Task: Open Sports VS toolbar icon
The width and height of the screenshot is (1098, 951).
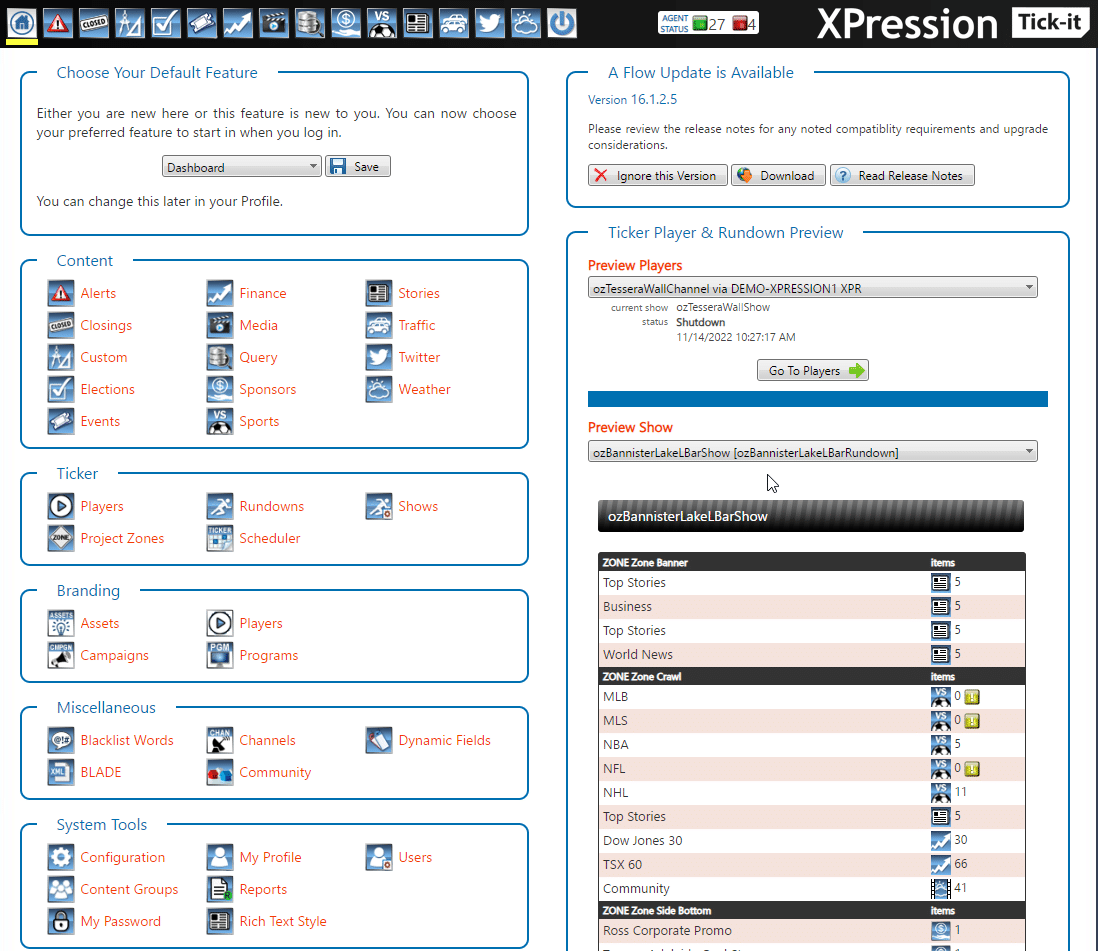Action: point(382,23)
